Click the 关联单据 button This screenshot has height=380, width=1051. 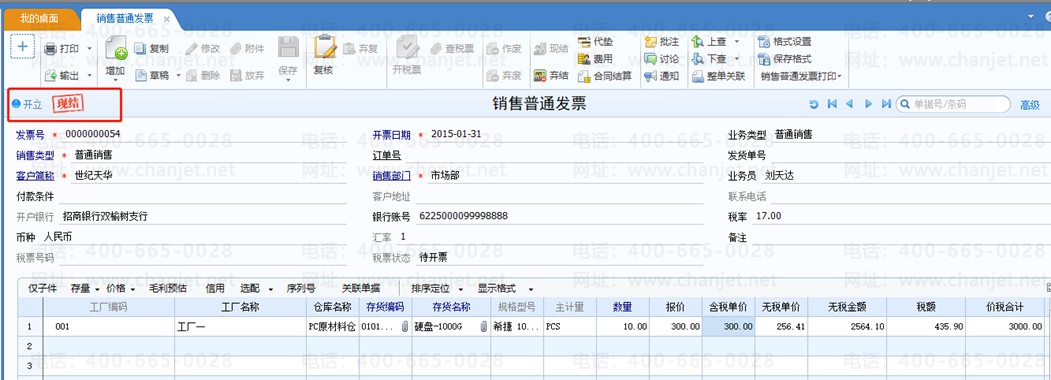pos(361,289)
